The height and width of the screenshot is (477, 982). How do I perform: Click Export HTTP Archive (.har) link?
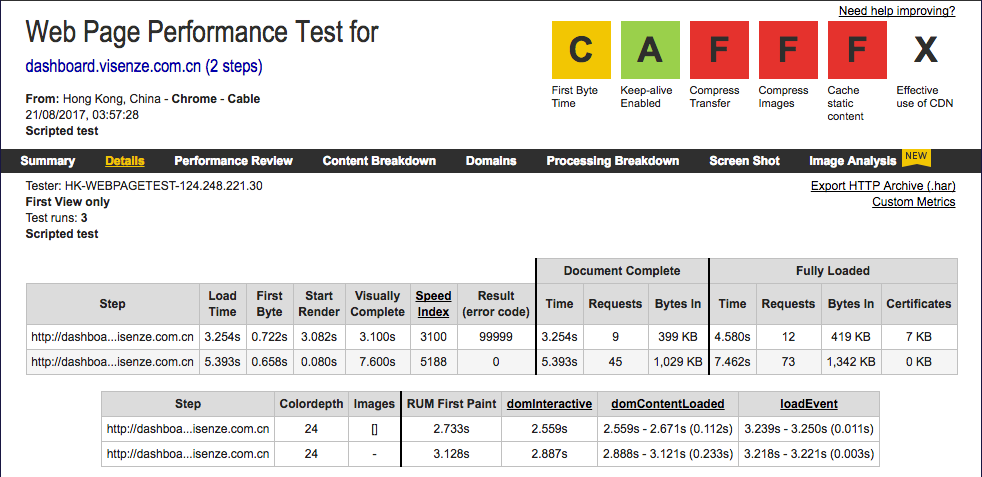pos(883,186)
